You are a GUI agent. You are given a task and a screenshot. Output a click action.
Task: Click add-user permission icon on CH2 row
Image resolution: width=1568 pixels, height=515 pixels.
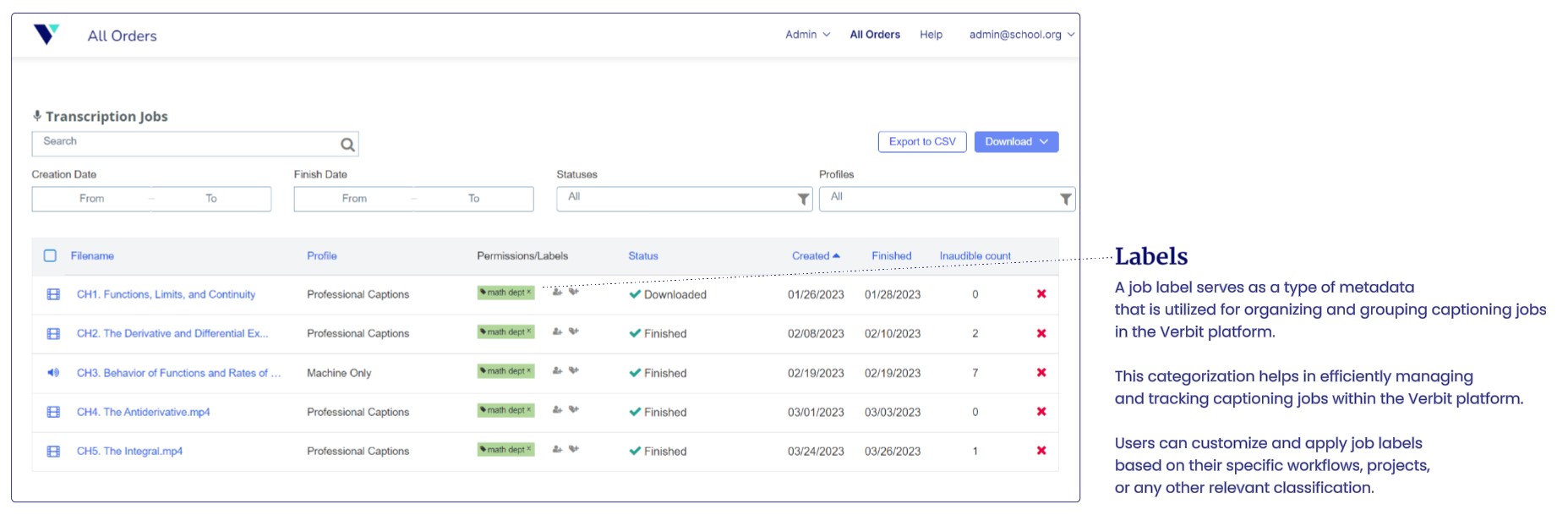(x=557, y=331)
